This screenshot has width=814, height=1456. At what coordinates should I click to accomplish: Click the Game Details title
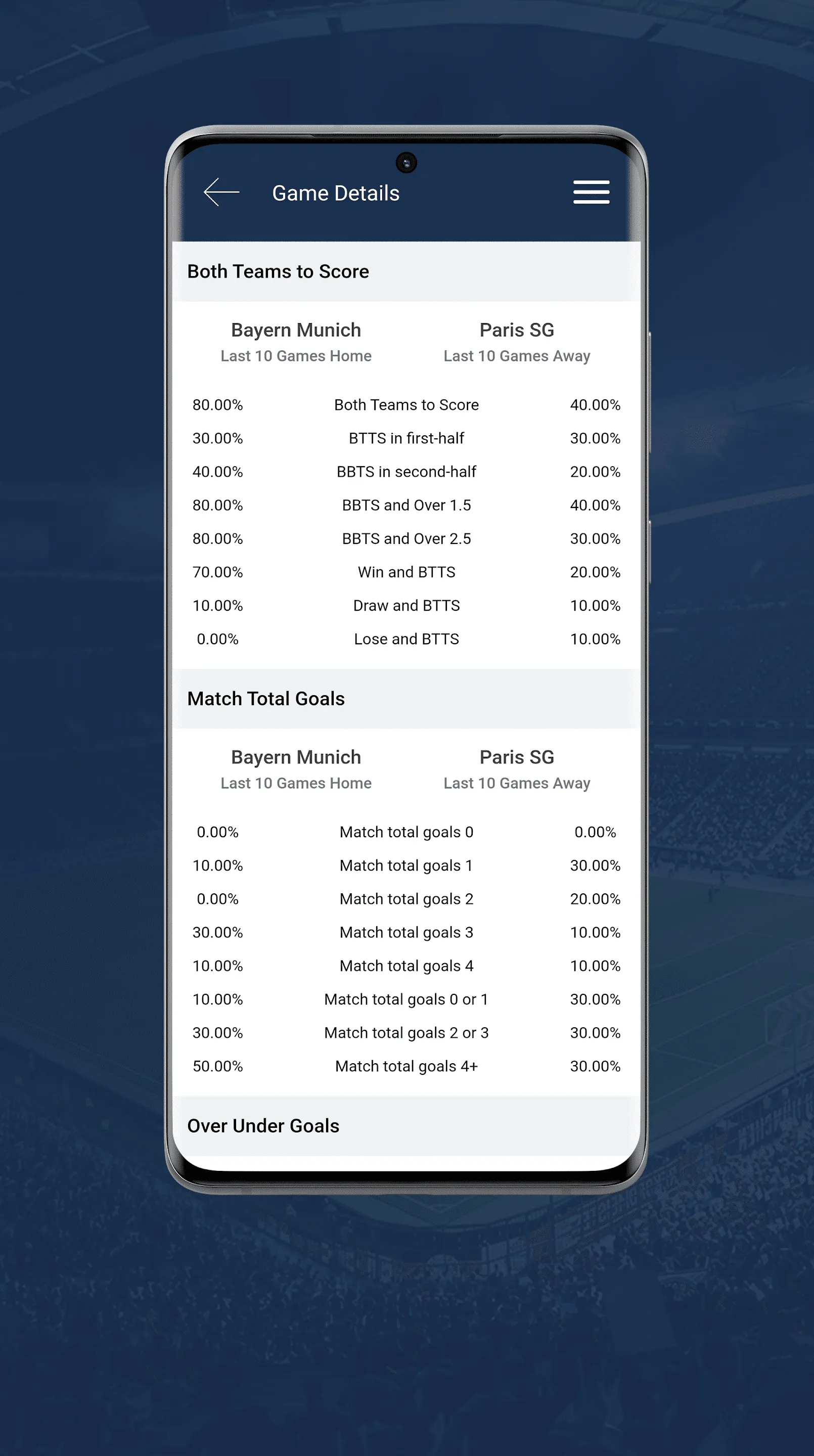[336, 193]
